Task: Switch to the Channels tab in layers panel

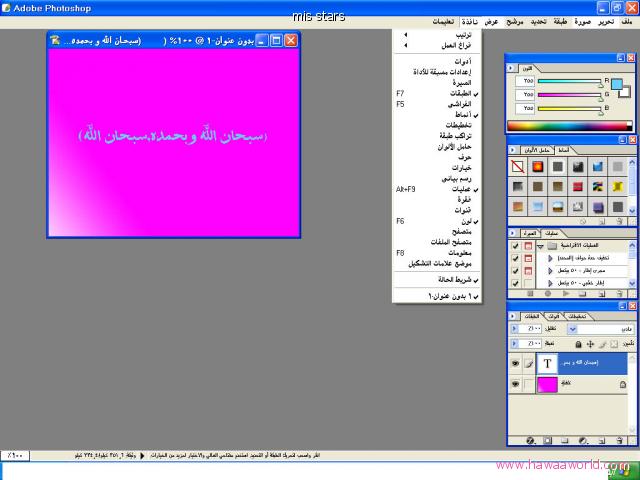Action: (552, 316)
